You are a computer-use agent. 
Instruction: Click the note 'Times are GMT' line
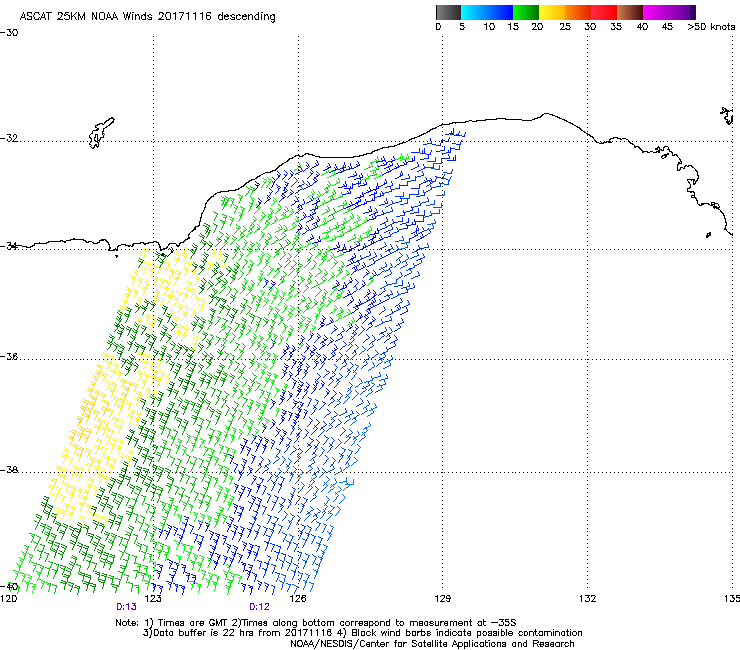pyautogui.click(x=316, y=623)
